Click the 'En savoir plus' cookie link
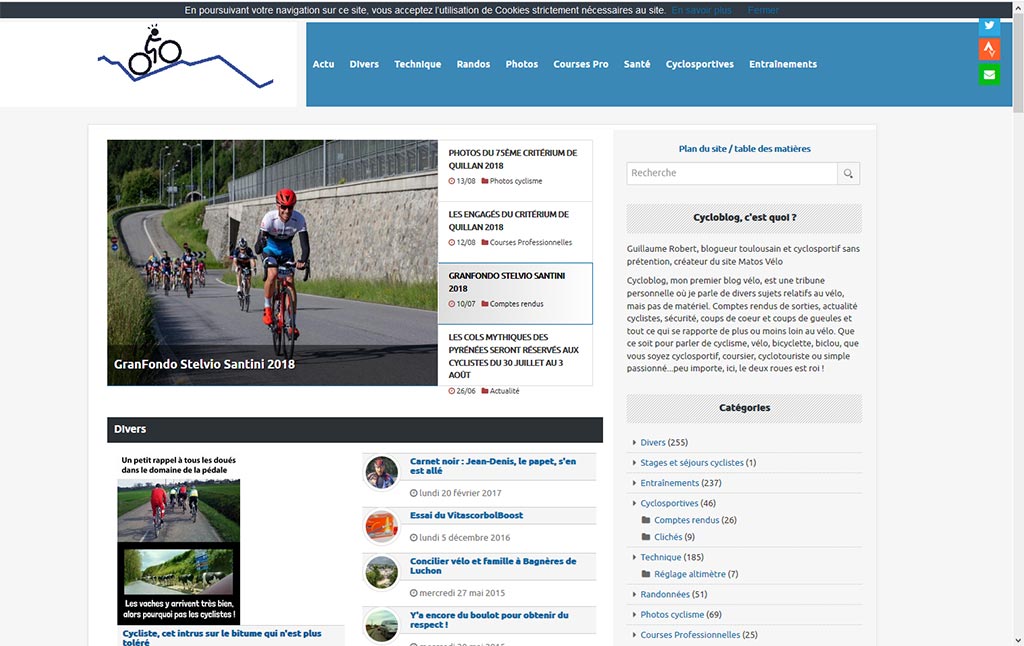Viewport: 1024px width, 646px height. pos(701,10)
